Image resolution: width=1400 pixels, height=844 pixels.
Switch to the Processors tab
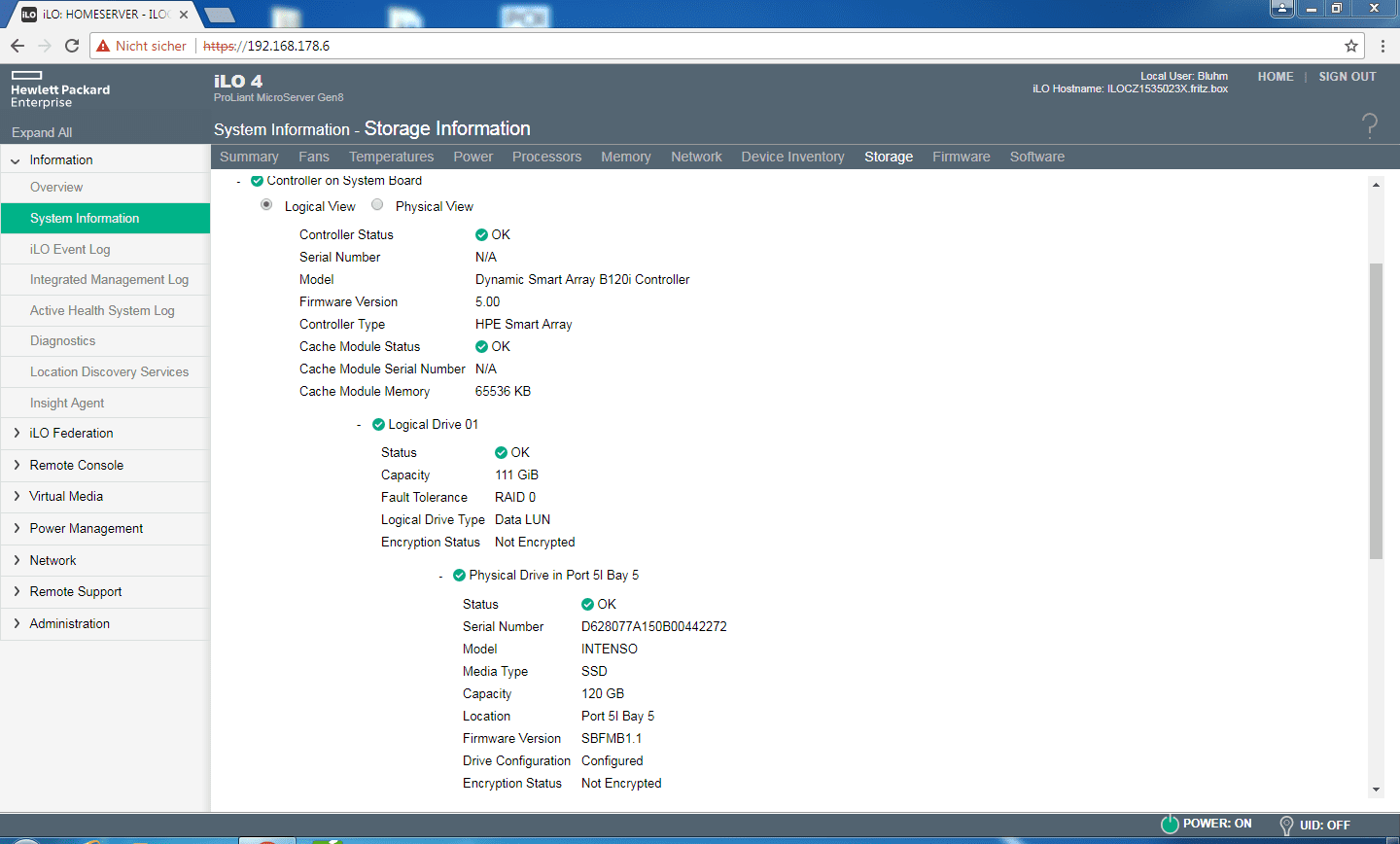pos(547,157)
